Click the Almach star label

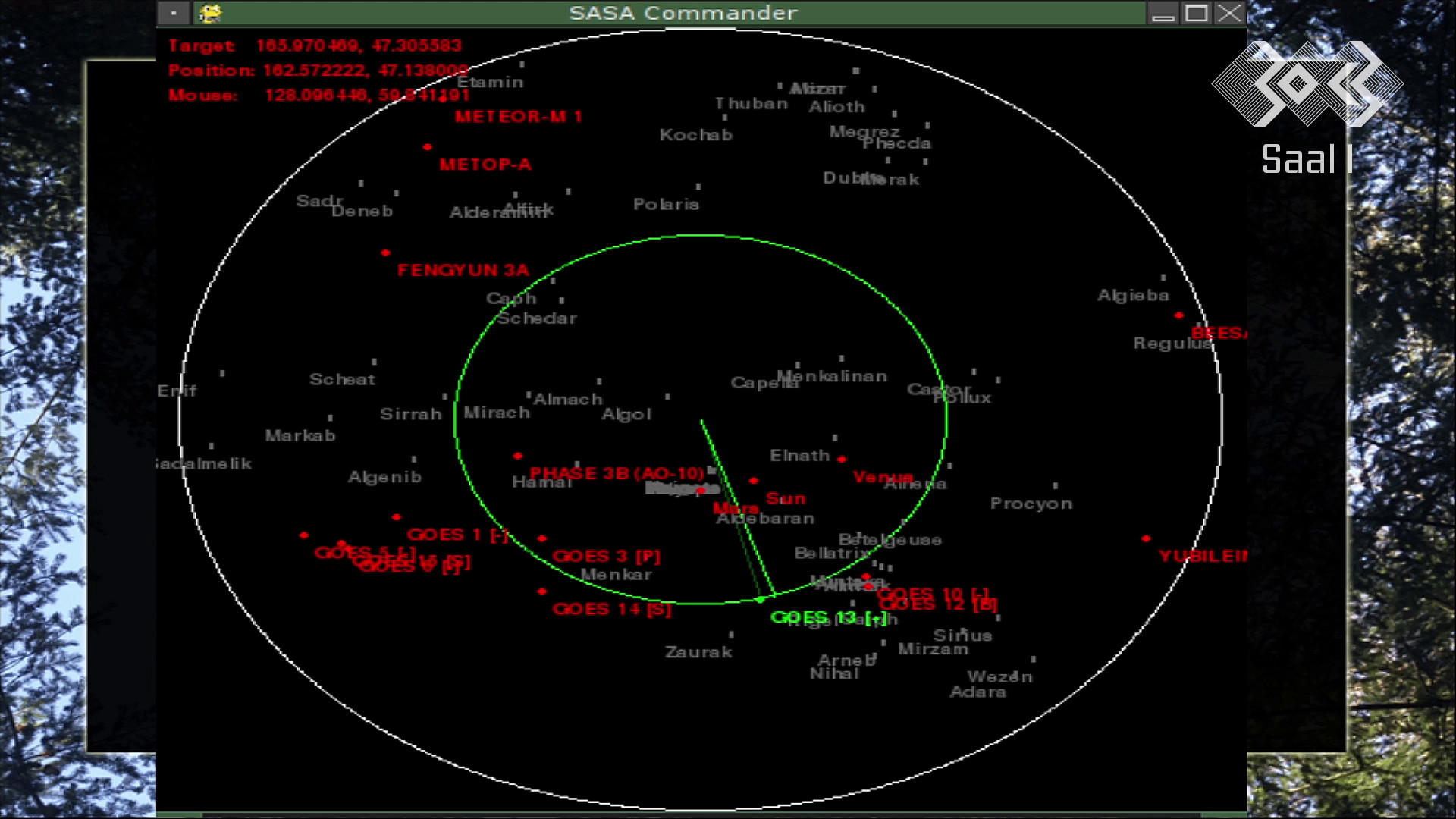pyautogui.click(x=568, y=399)
